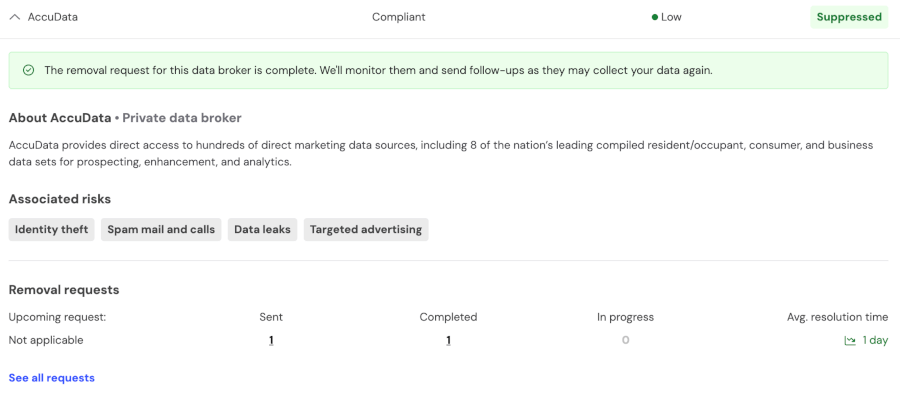Click the removal complete notification banner
Screen dimensions: 900x393
tap(448, 71)
